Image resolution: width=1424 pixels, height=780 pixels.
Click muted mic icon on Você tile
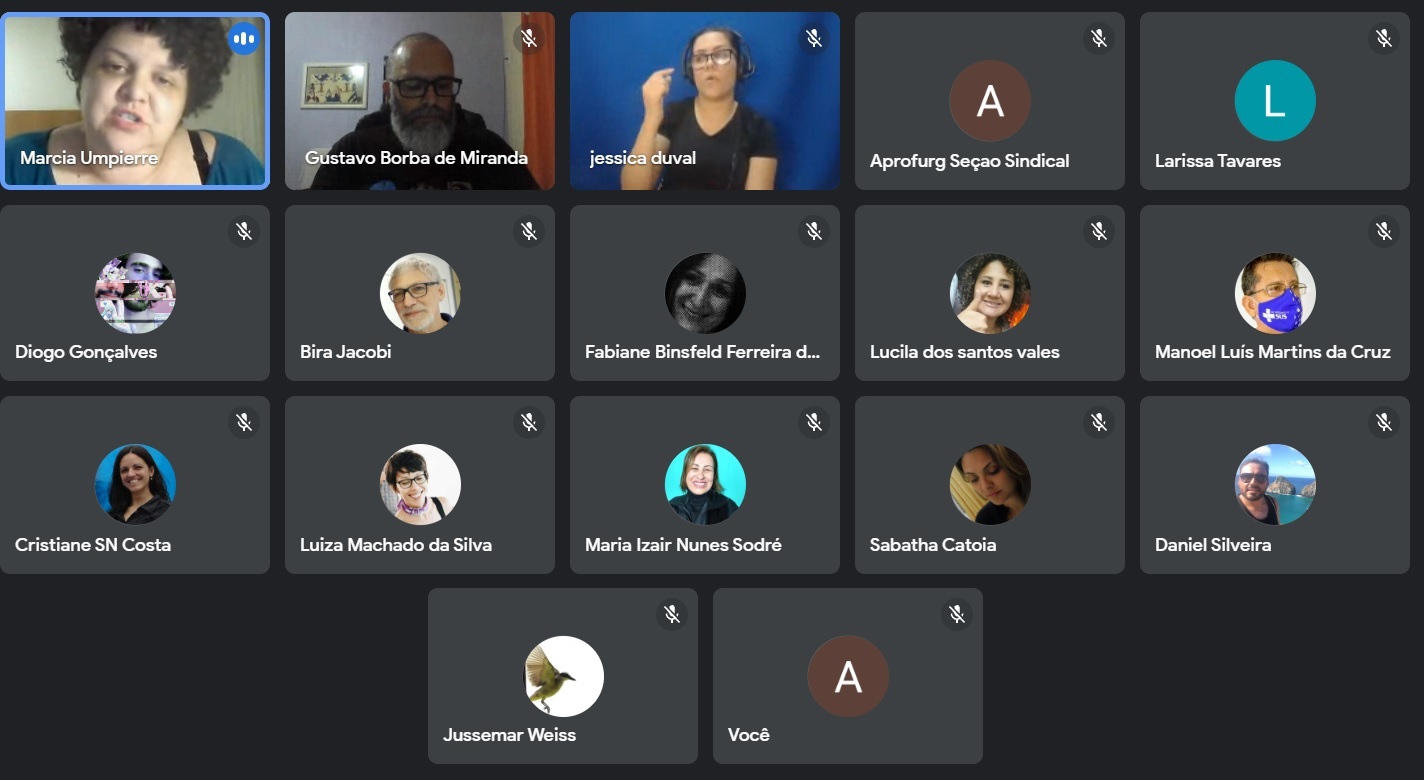click(957, 614)
